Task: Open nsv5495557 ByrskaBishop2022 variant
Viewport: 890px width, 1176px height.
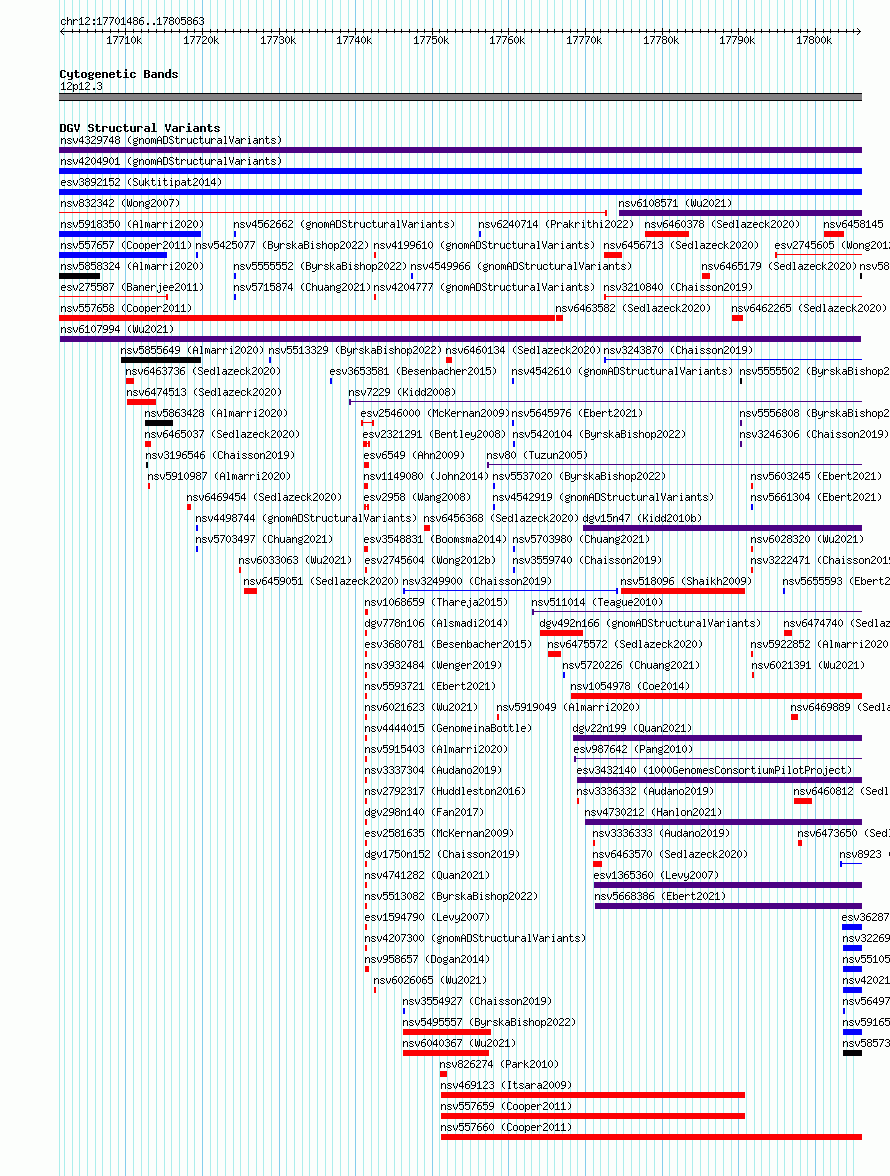Action: pos(489,1022)
